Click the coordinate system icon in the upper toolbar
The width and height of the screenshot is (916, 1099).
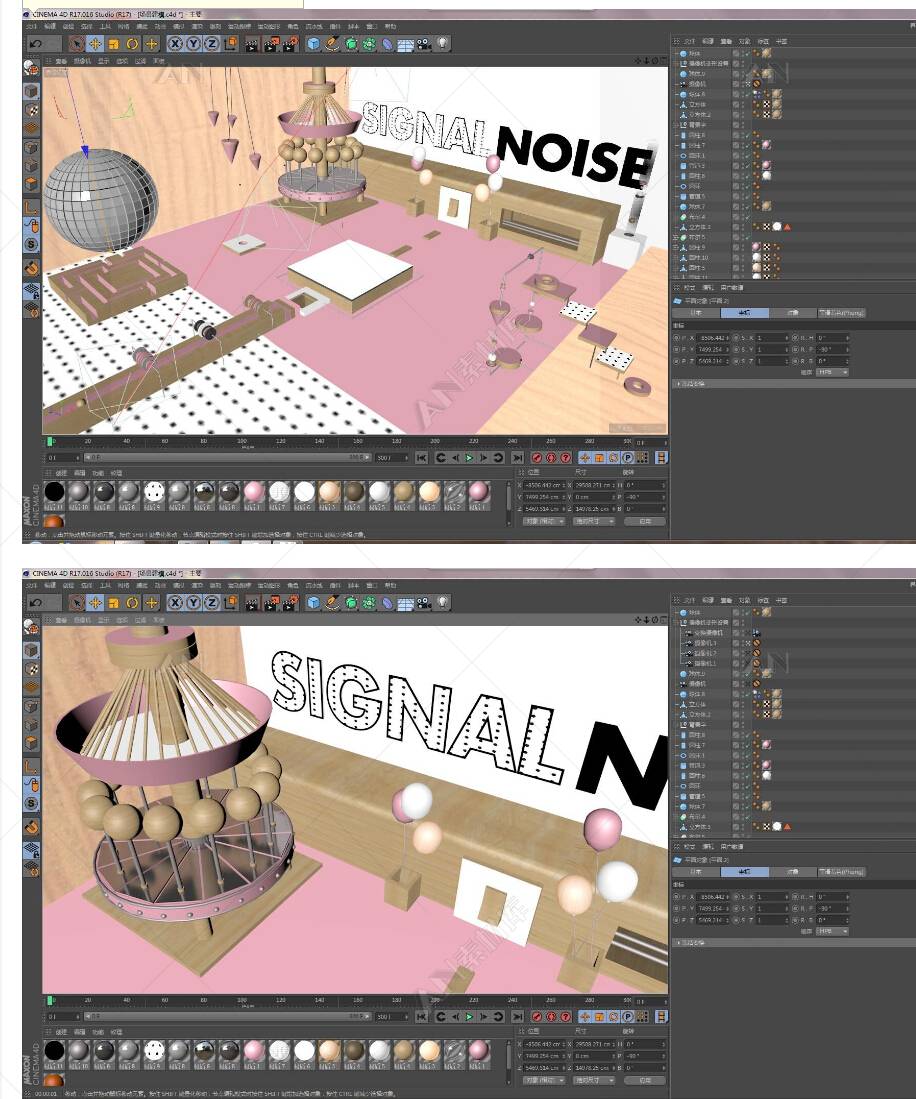(x=231, y=43)
